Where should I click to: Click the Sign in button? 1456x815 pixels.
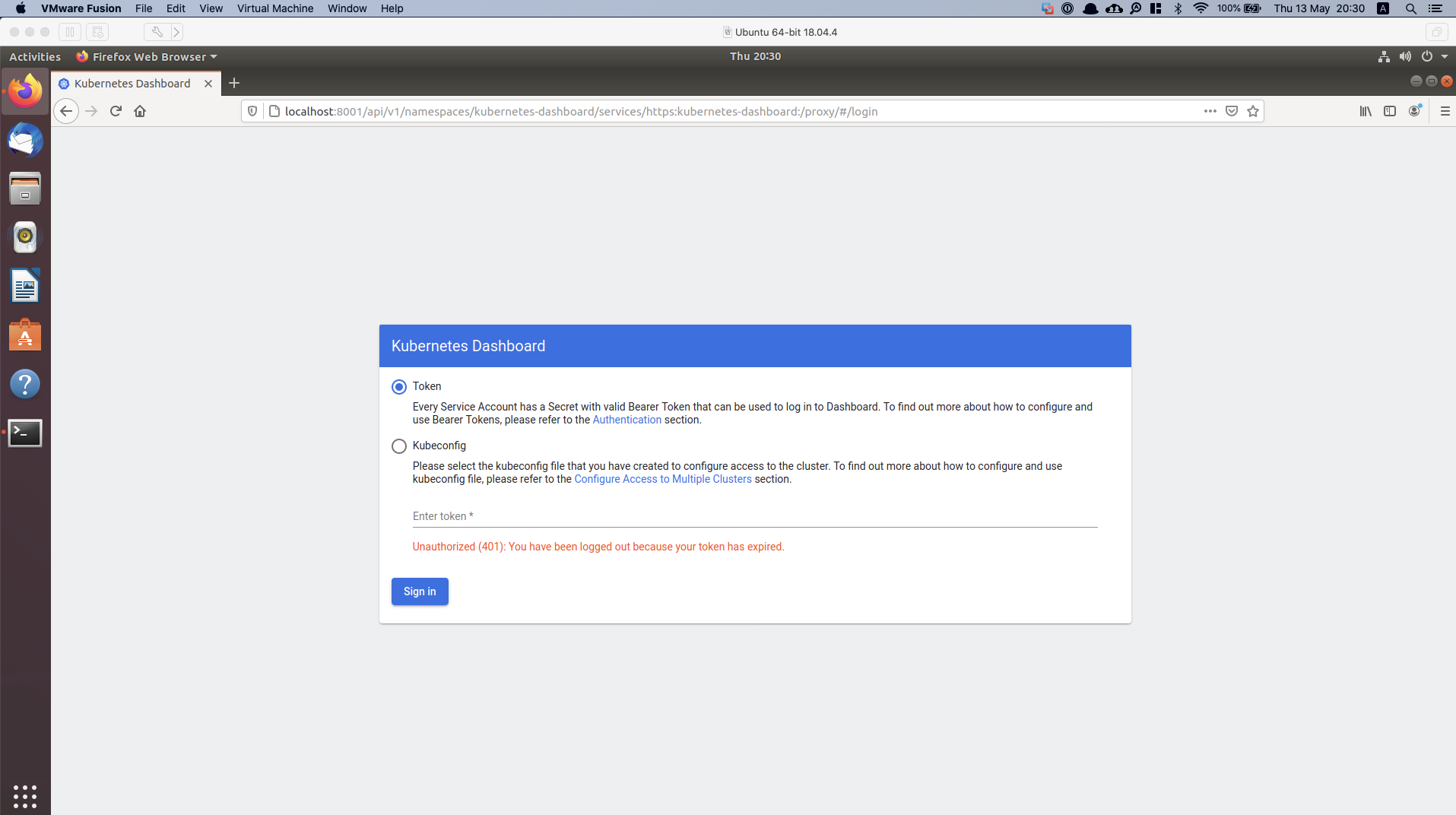(x=420, y=591)
